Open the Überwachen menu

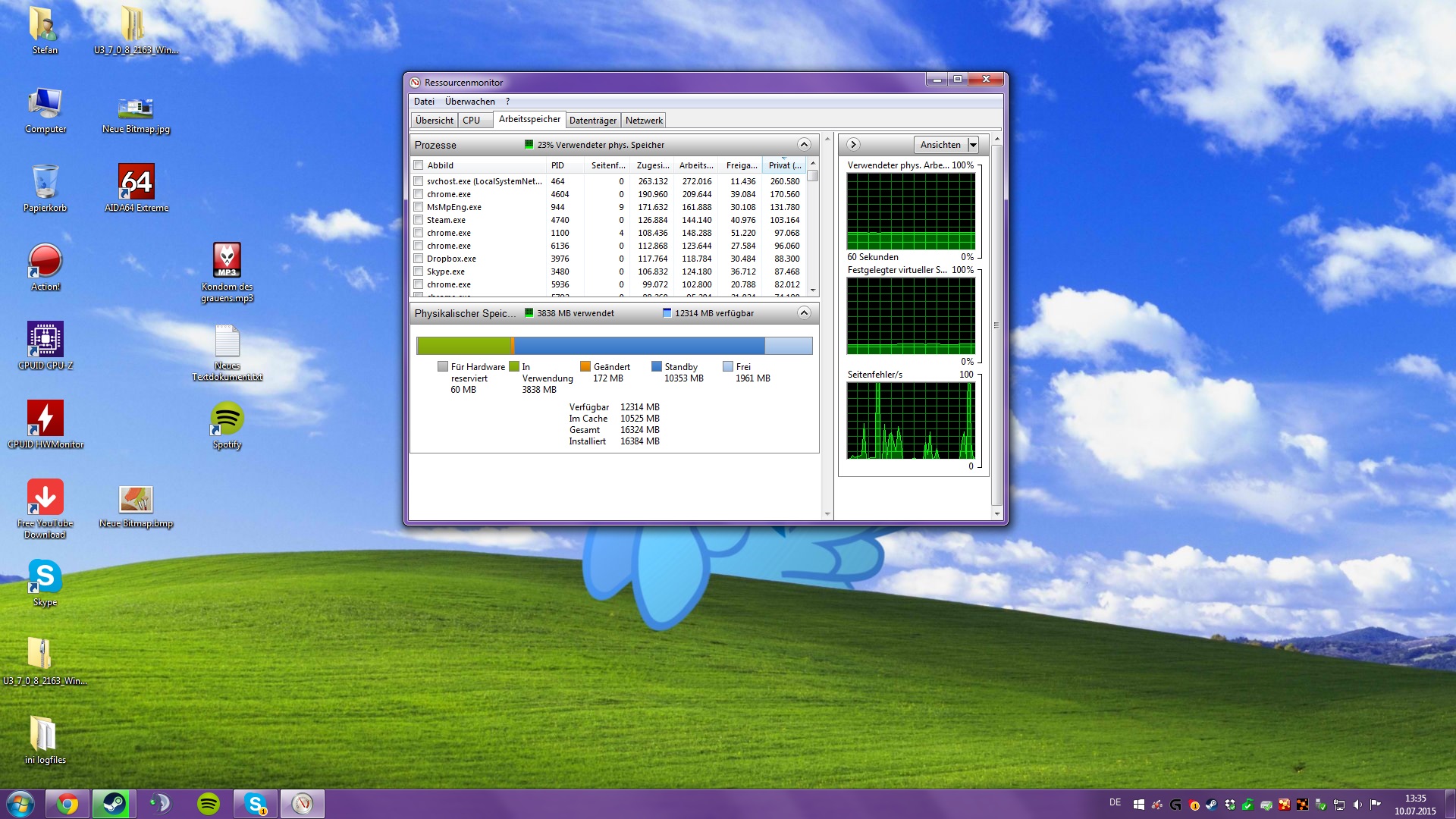click(x=469, y=102)
